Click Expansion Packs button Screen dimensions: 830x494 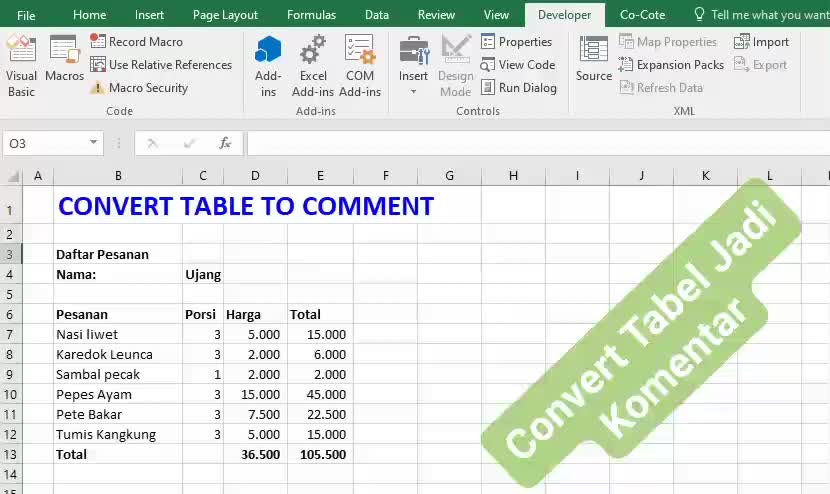(671, 65)
